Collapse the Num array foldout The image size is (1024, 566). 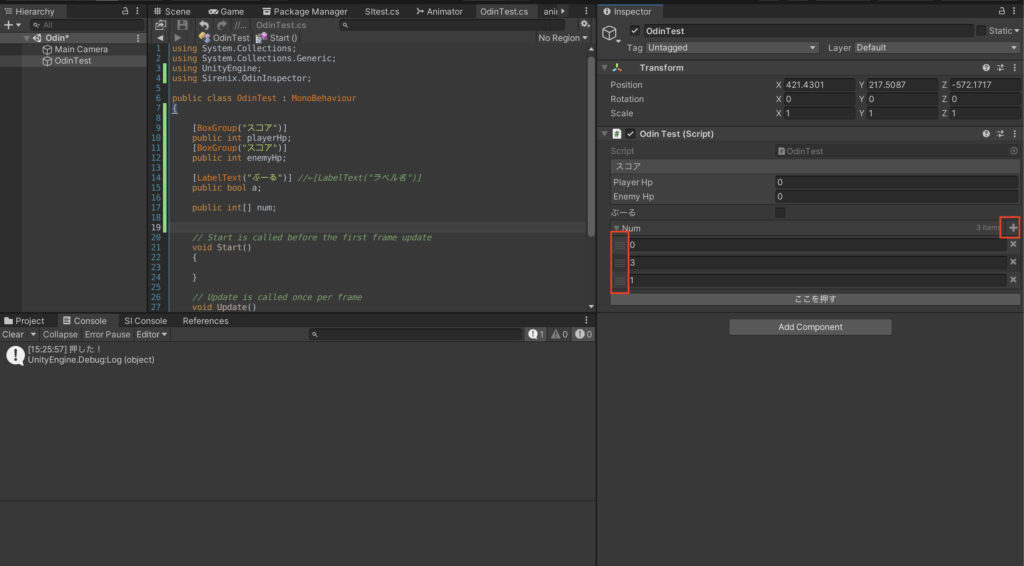(616, 228)
